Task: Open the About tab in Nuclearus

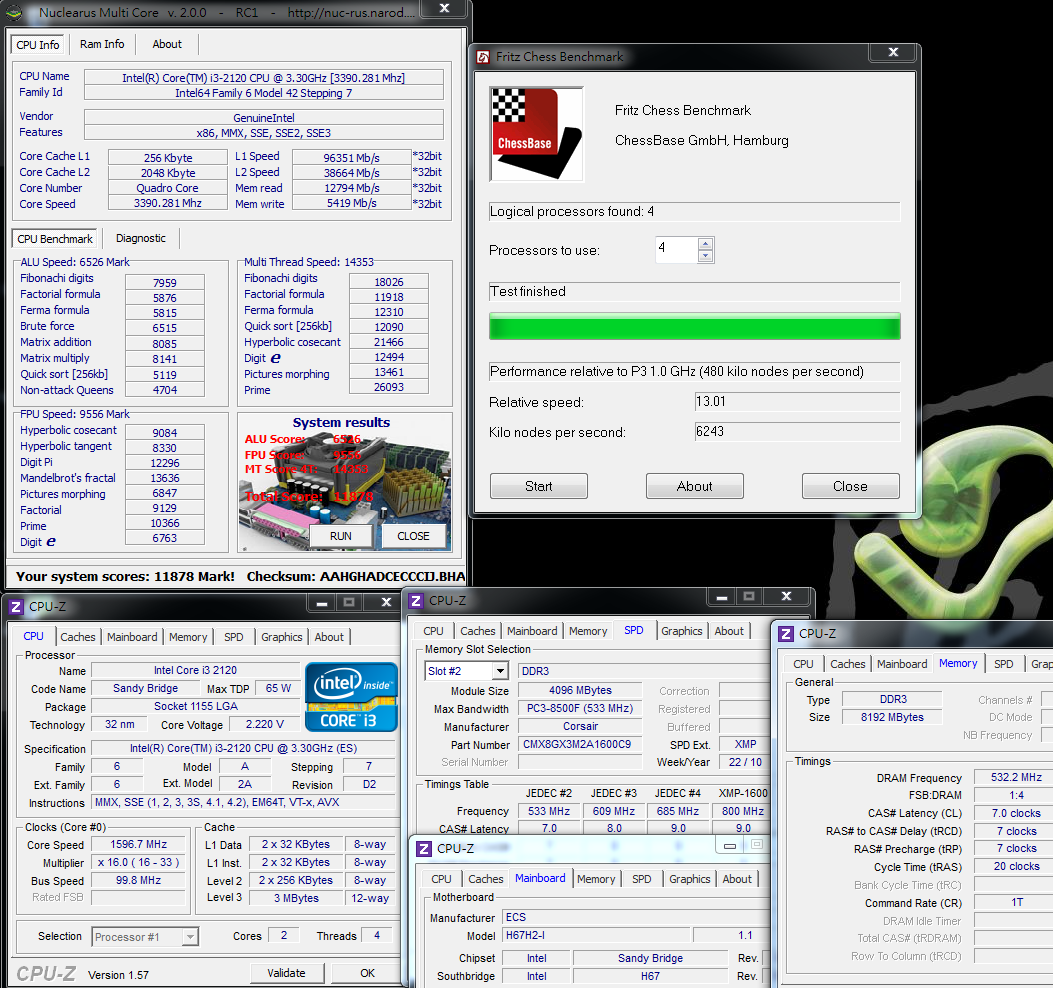Action: [x=167, y=44]
